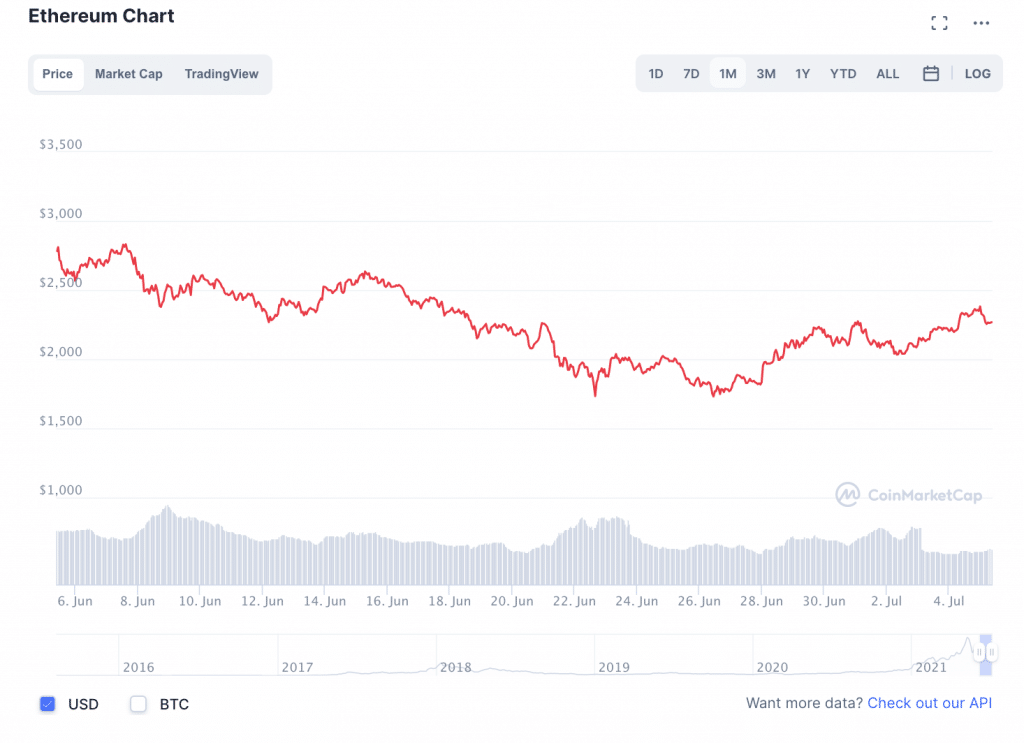Image resolution: width=1024 pixels, height=743 pixels.
Task: Switch to the Market Cap tab
Action: point(128,74)
